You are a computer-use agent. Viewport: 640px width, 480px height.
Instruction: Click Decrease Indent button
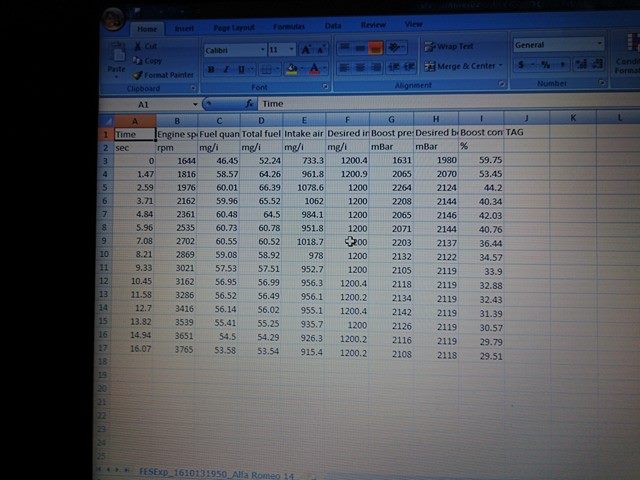point(394,67)
